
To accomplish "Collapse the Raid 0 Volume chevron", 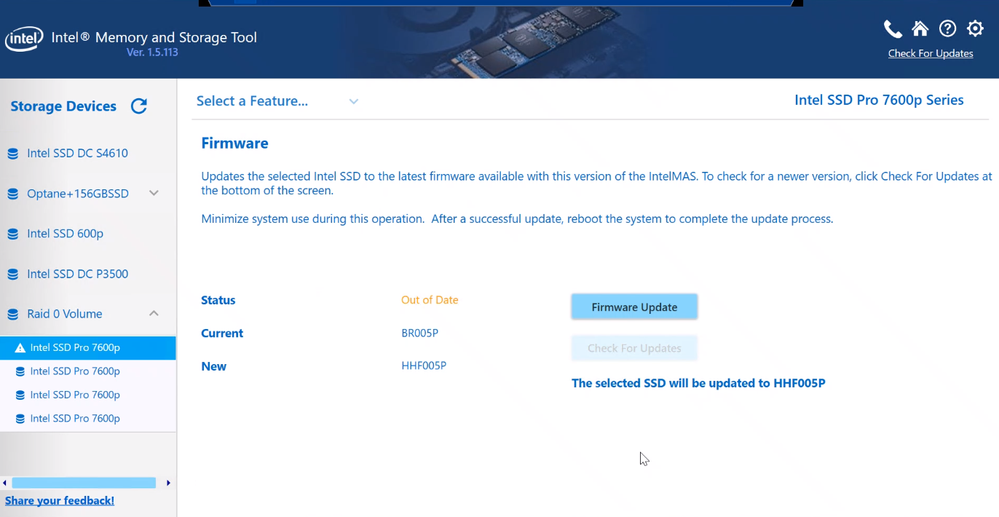I will pyautogui.click(x=154, y=313).
